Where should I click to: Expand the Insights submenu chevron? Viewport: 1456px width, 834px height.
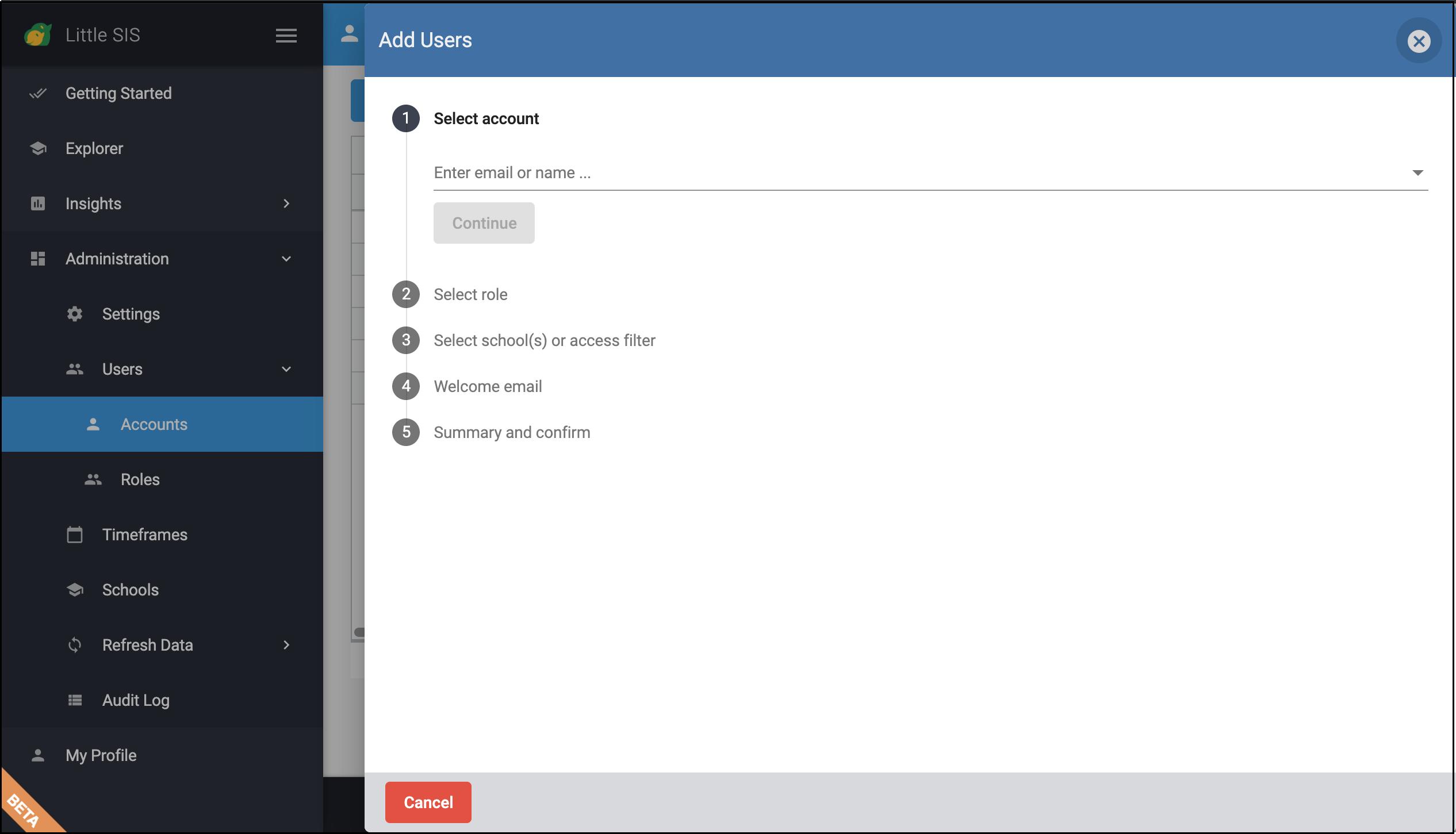click(286, 203)
